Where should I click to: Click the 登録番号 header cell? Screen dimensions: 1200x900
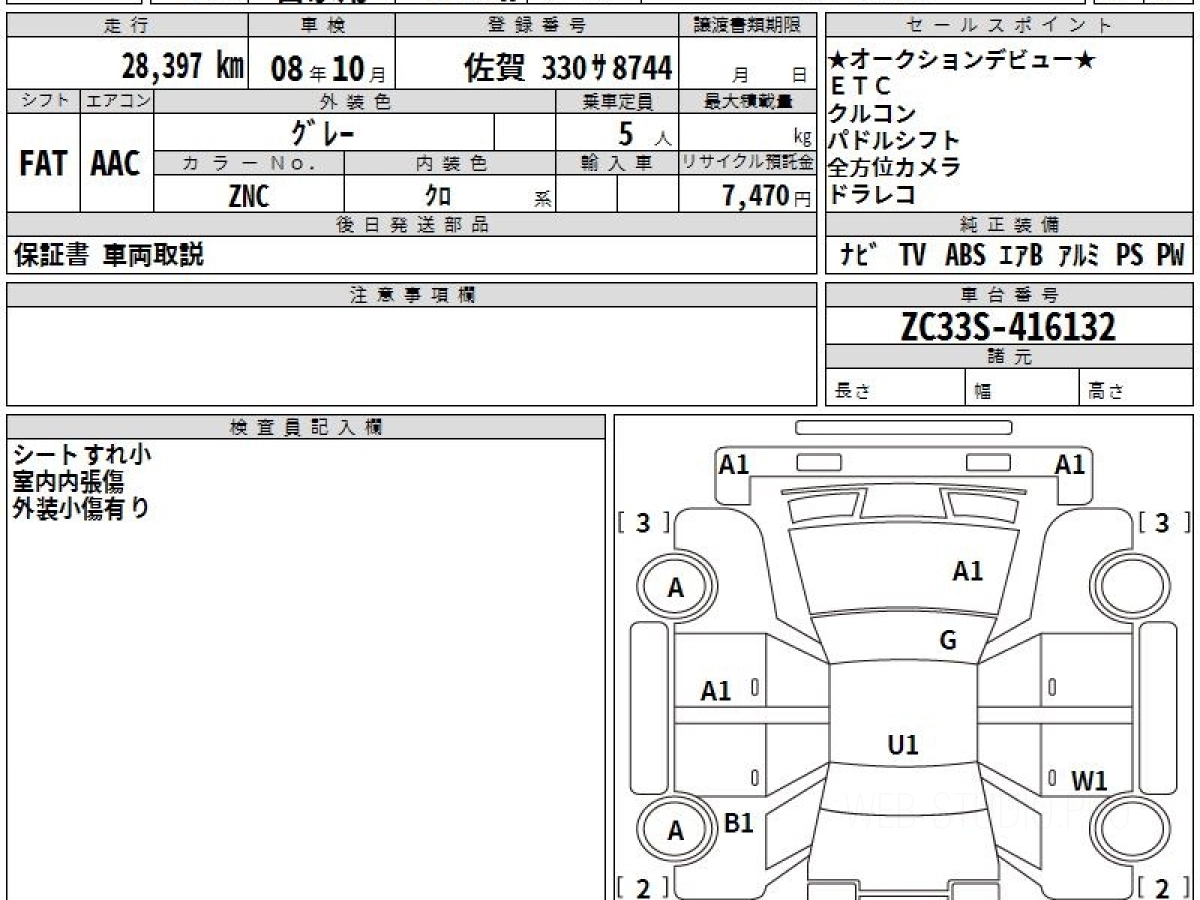pyautogui.click(x=538, y=26)
